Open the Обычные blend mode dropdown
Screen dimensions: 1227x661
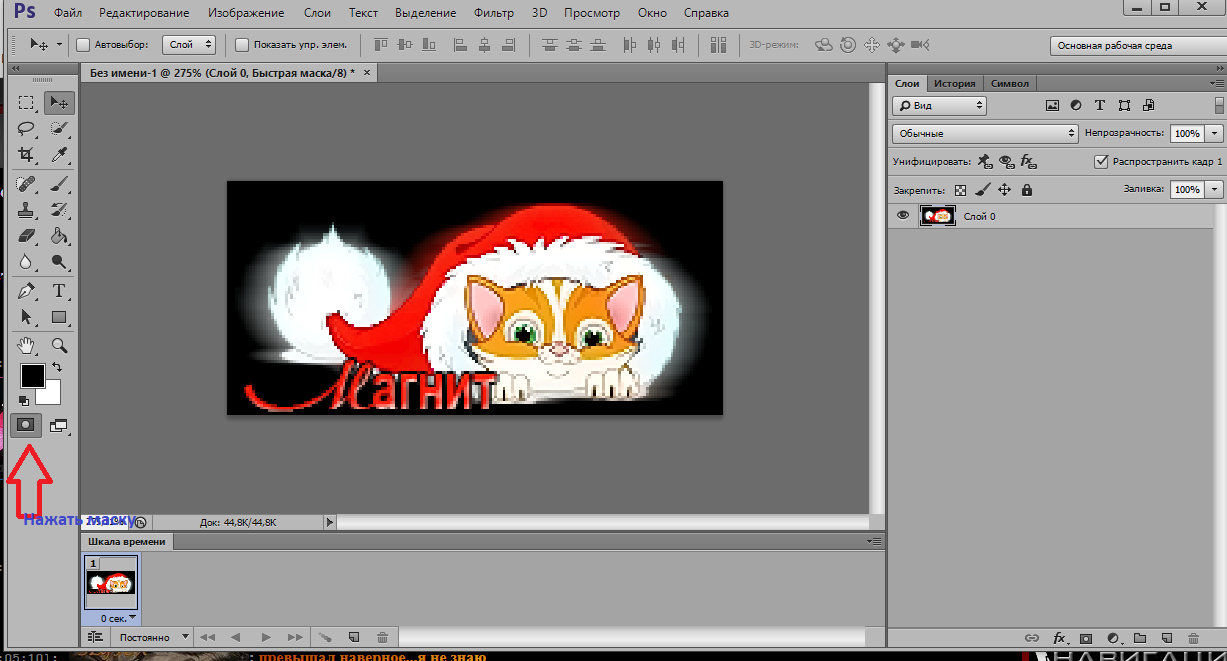coord(985,133)
